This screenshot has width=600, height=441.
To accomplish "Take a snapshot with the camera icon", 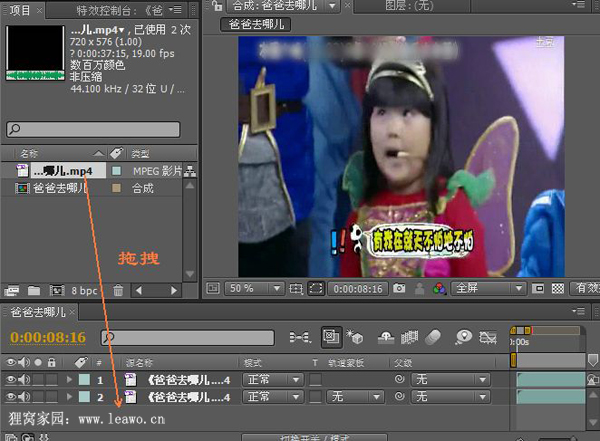I will click(x=399, y=288).
